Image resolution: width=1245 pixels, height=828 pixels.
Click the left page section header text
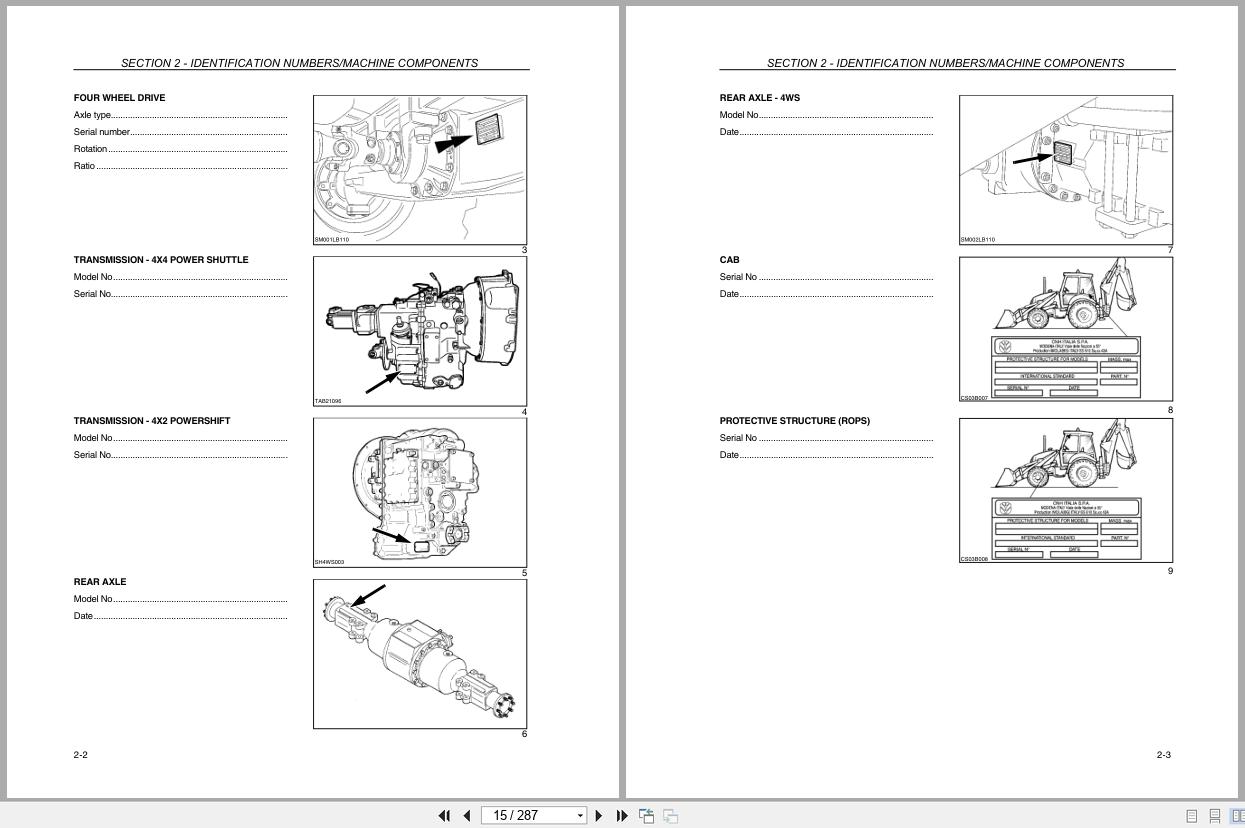point(300,63)
